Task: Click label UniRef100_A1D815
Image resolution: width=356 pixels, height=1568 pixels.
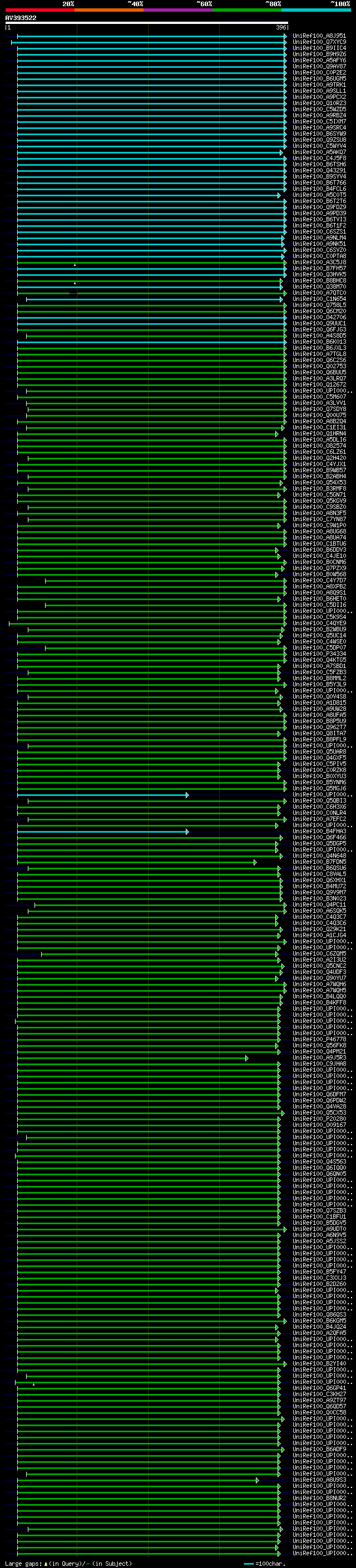Action: click(x=319, y=703)
